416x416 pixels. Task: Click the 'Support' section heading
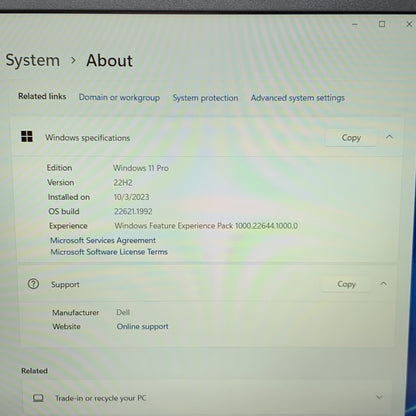pyautogui.click(x=65, y=285)
